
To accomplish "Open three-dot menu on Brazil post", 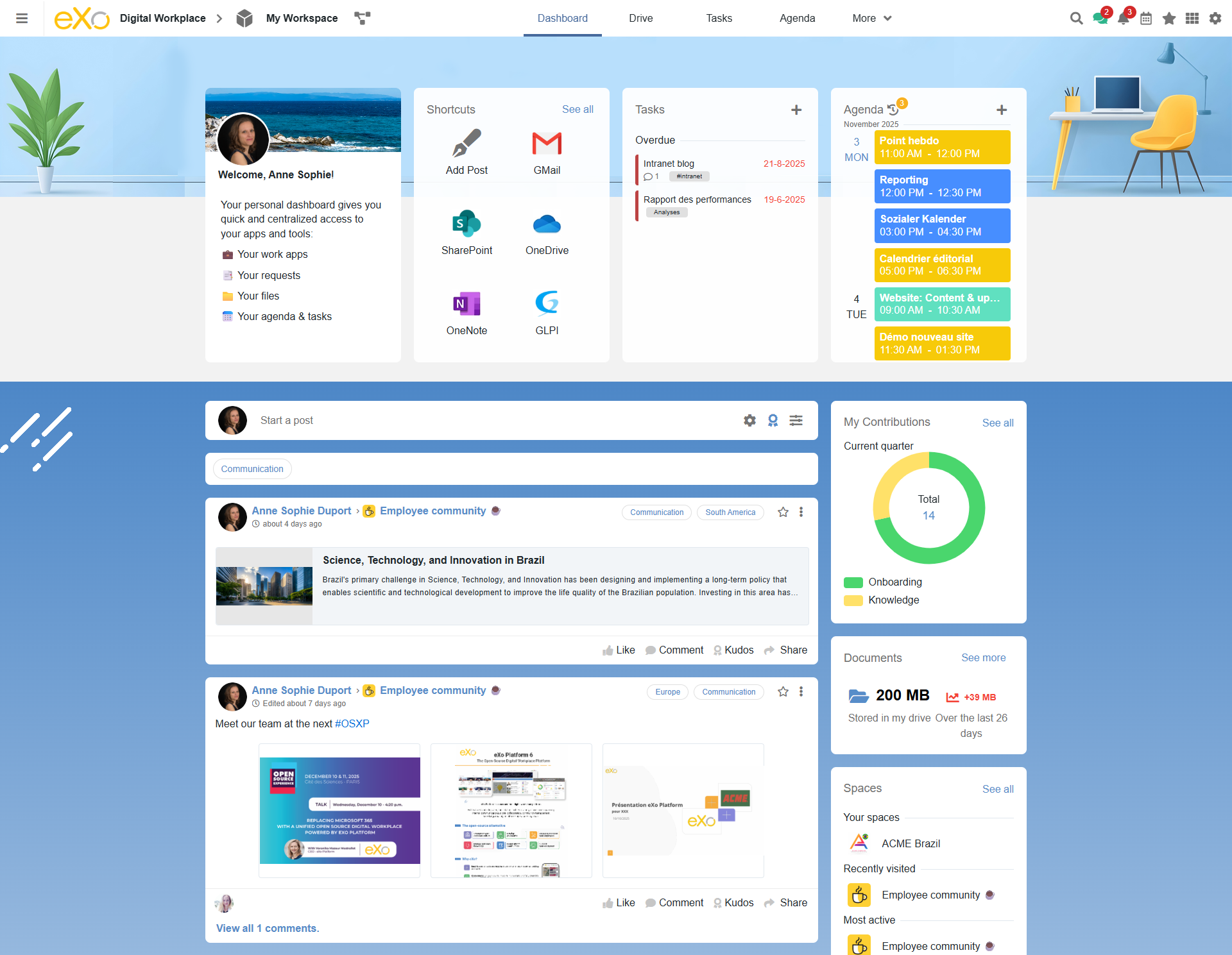I will pos(801,512).
